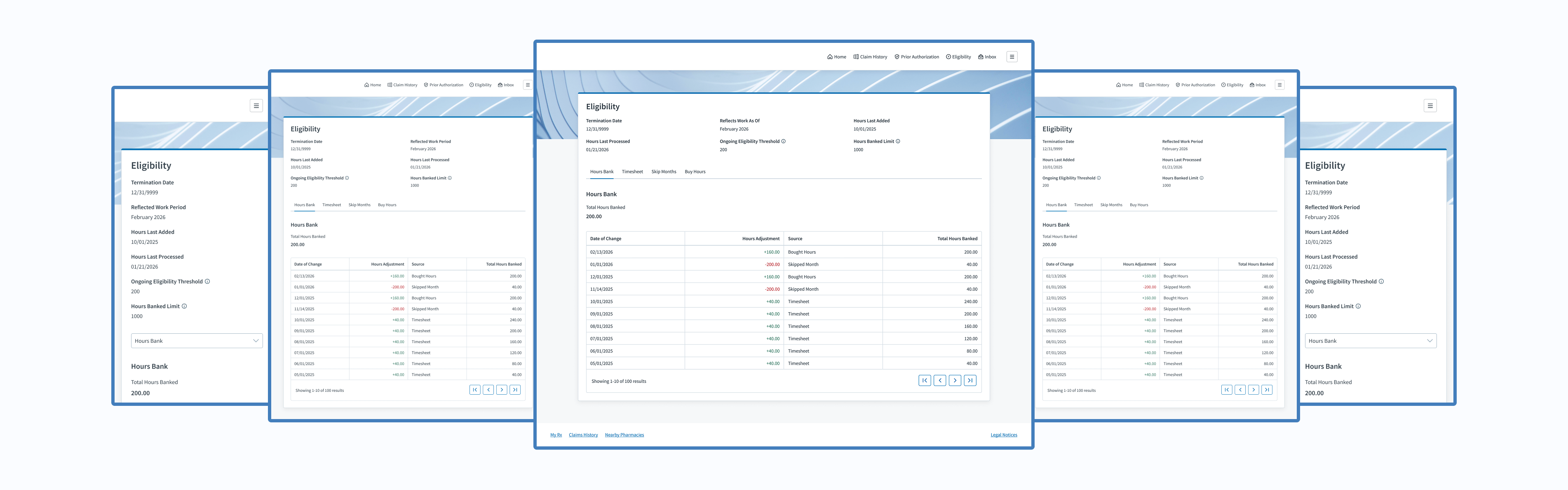Screen dimensions: 1568x490
Task: Go to next page in center table pagination
Action: click(955, 380)
